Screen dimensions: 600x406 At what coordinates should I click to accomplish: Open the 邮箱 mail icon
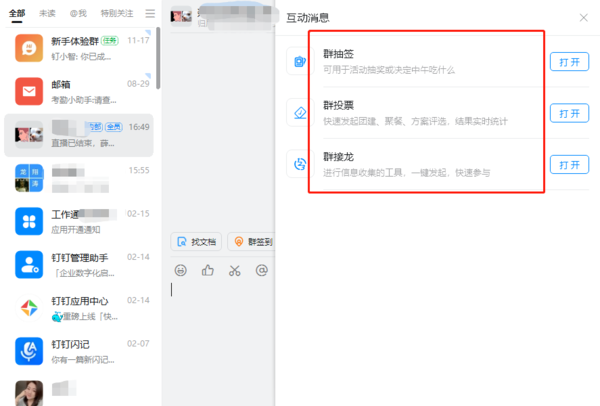click(x=29, y=91)
